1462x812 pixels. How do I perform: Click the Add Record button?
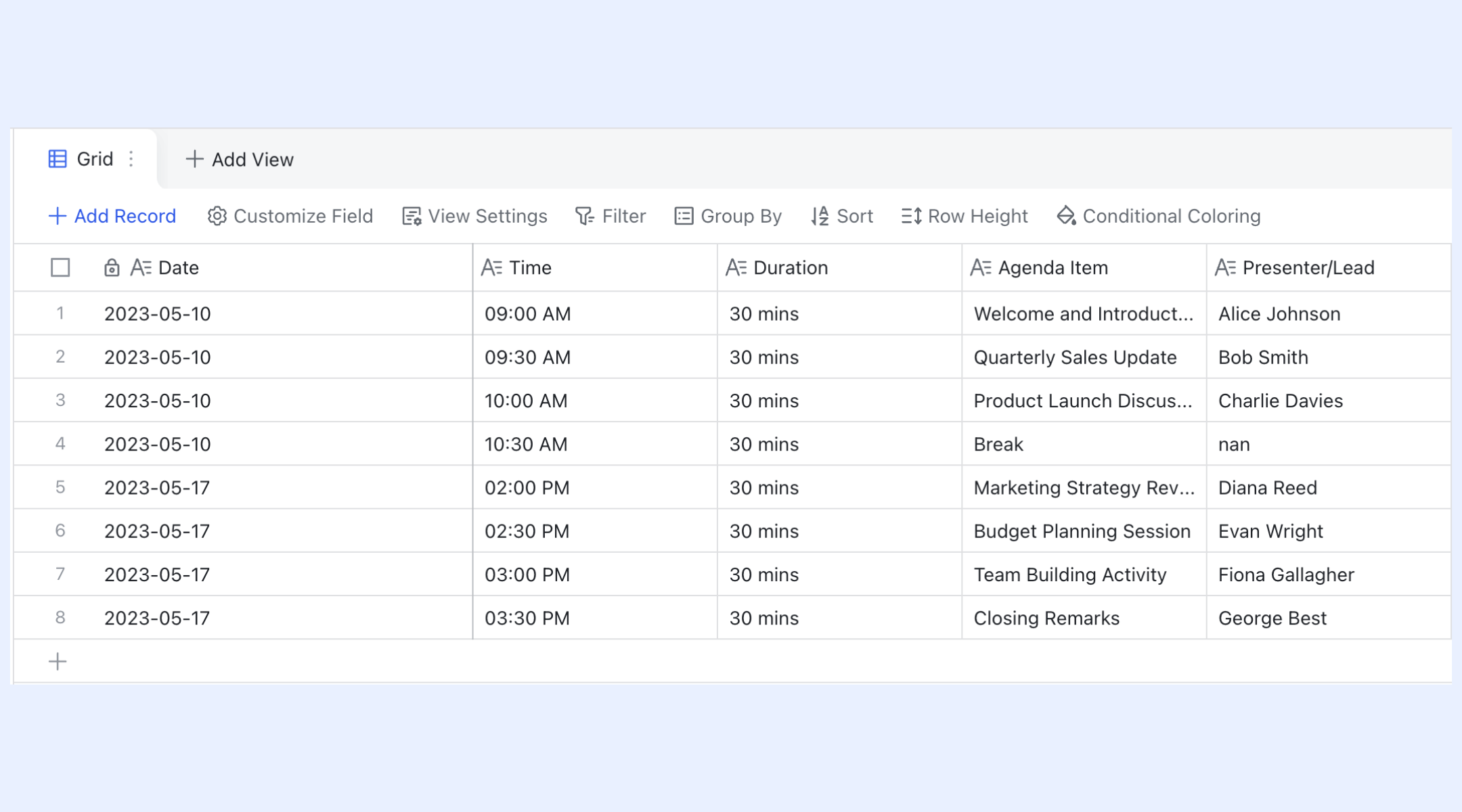click(112, 216)
